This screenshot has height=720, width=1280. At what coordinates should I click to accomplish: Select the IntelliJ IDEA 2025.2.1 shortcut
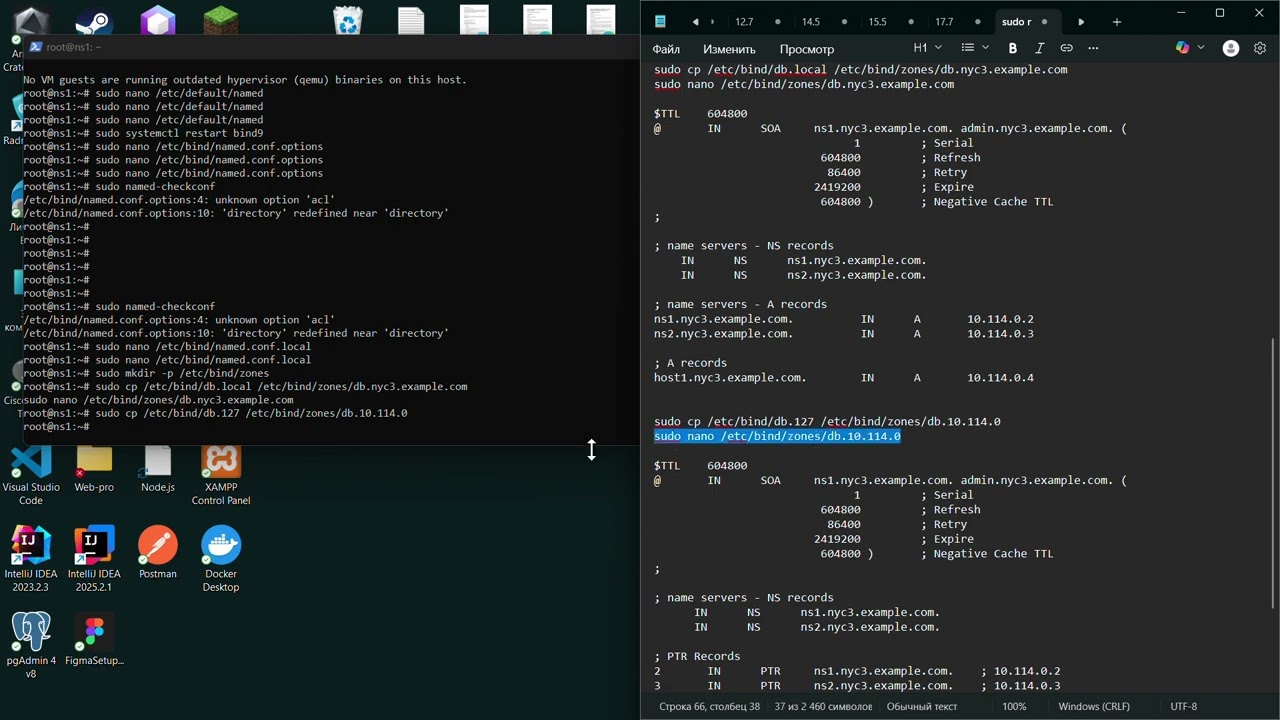(94, 560)
